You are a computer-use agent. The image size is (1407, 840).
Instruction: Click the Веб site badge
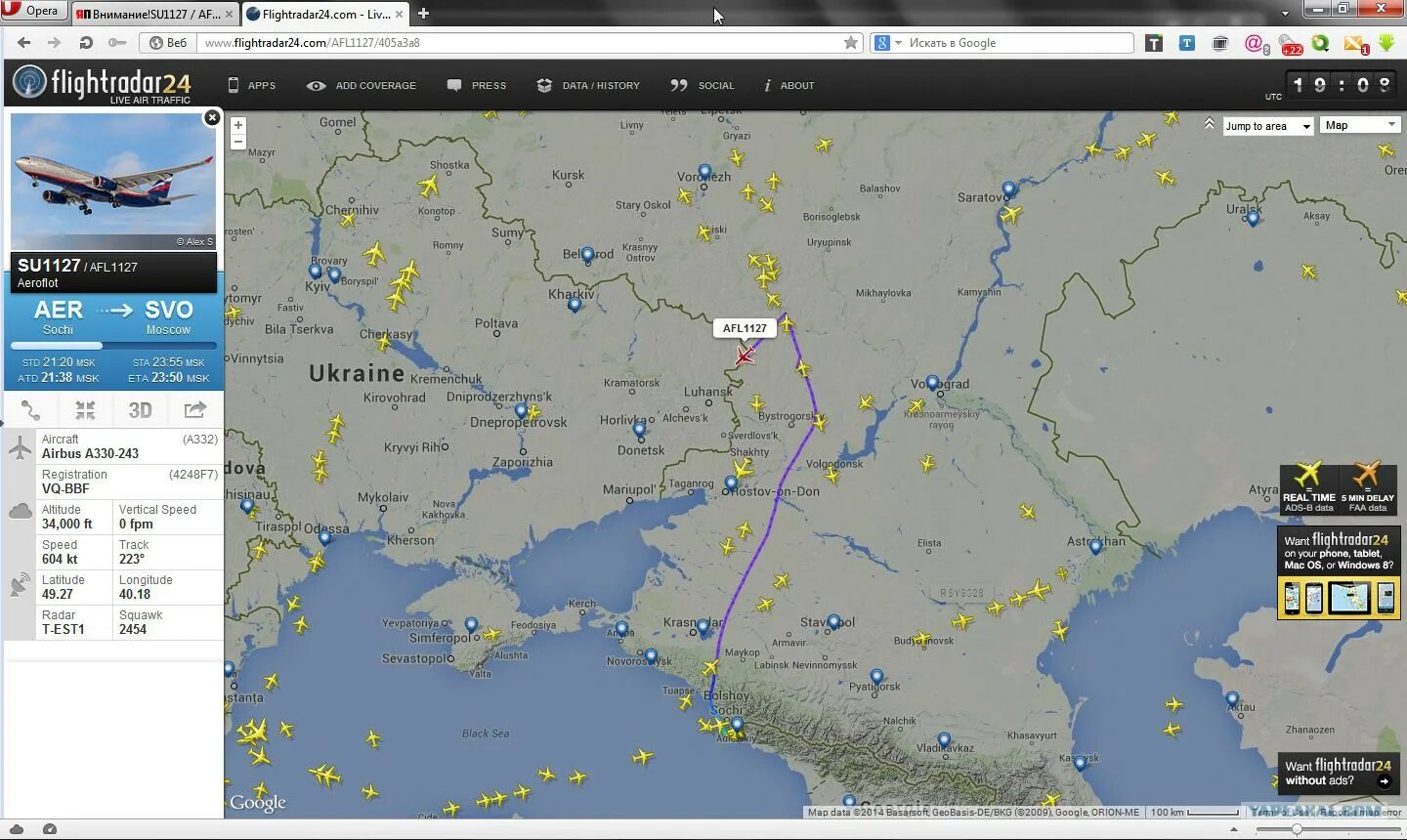[168, 43]
